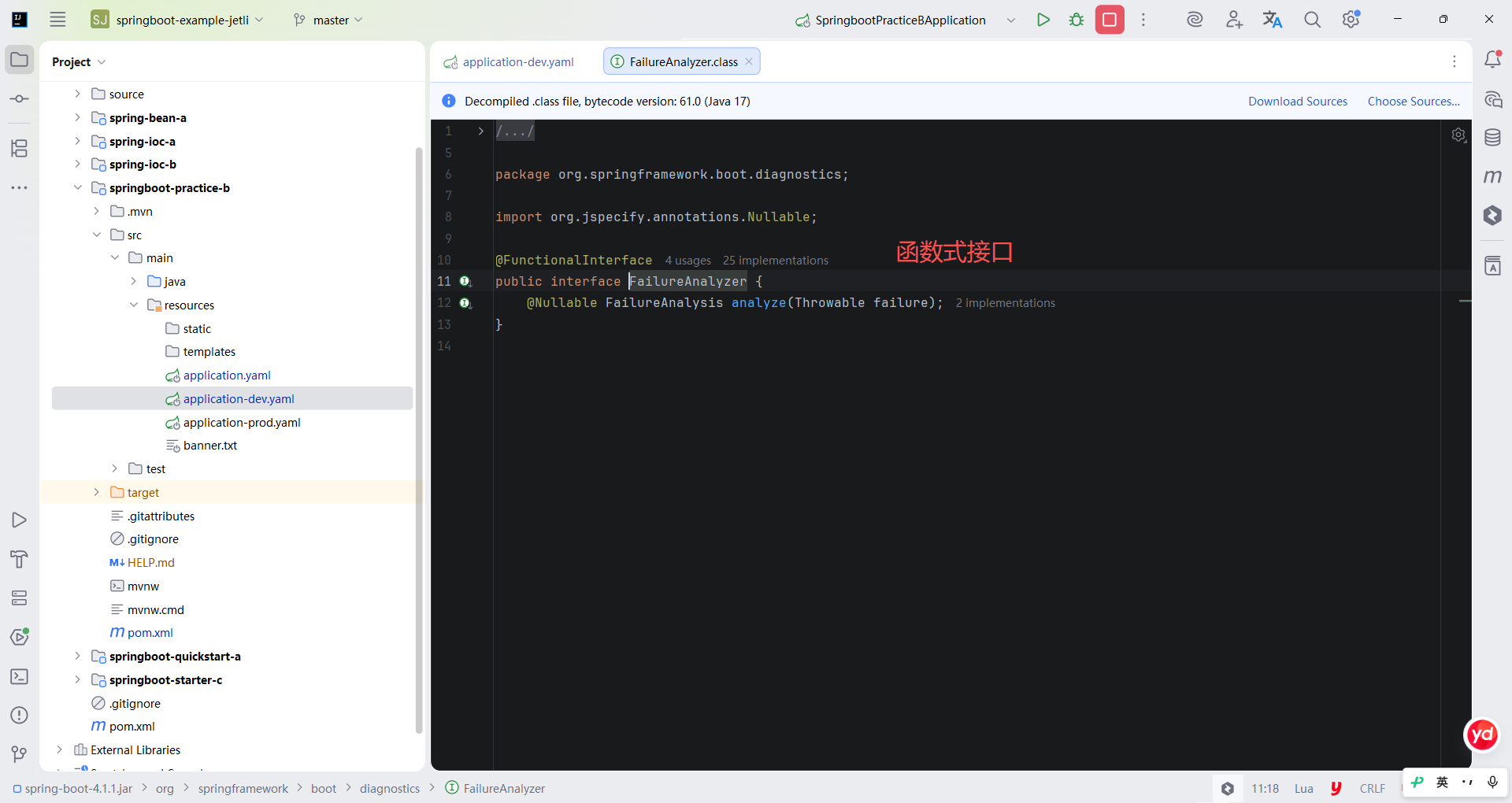
Task: Open Code With Me user icon
Action: pos(1234,20)
